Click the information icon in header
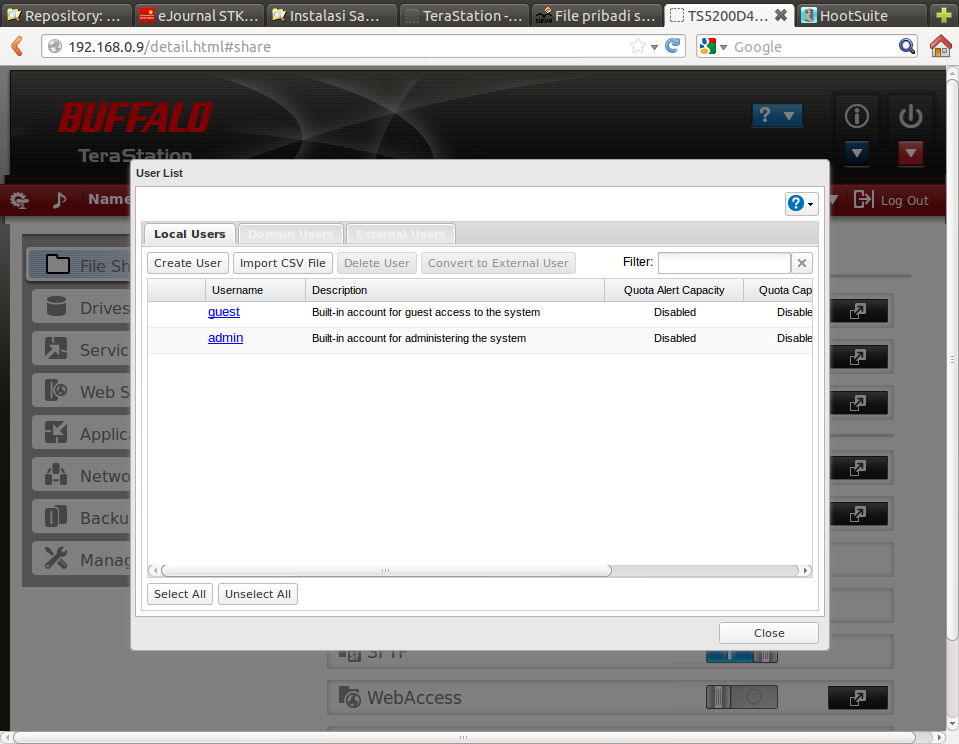 857,117
